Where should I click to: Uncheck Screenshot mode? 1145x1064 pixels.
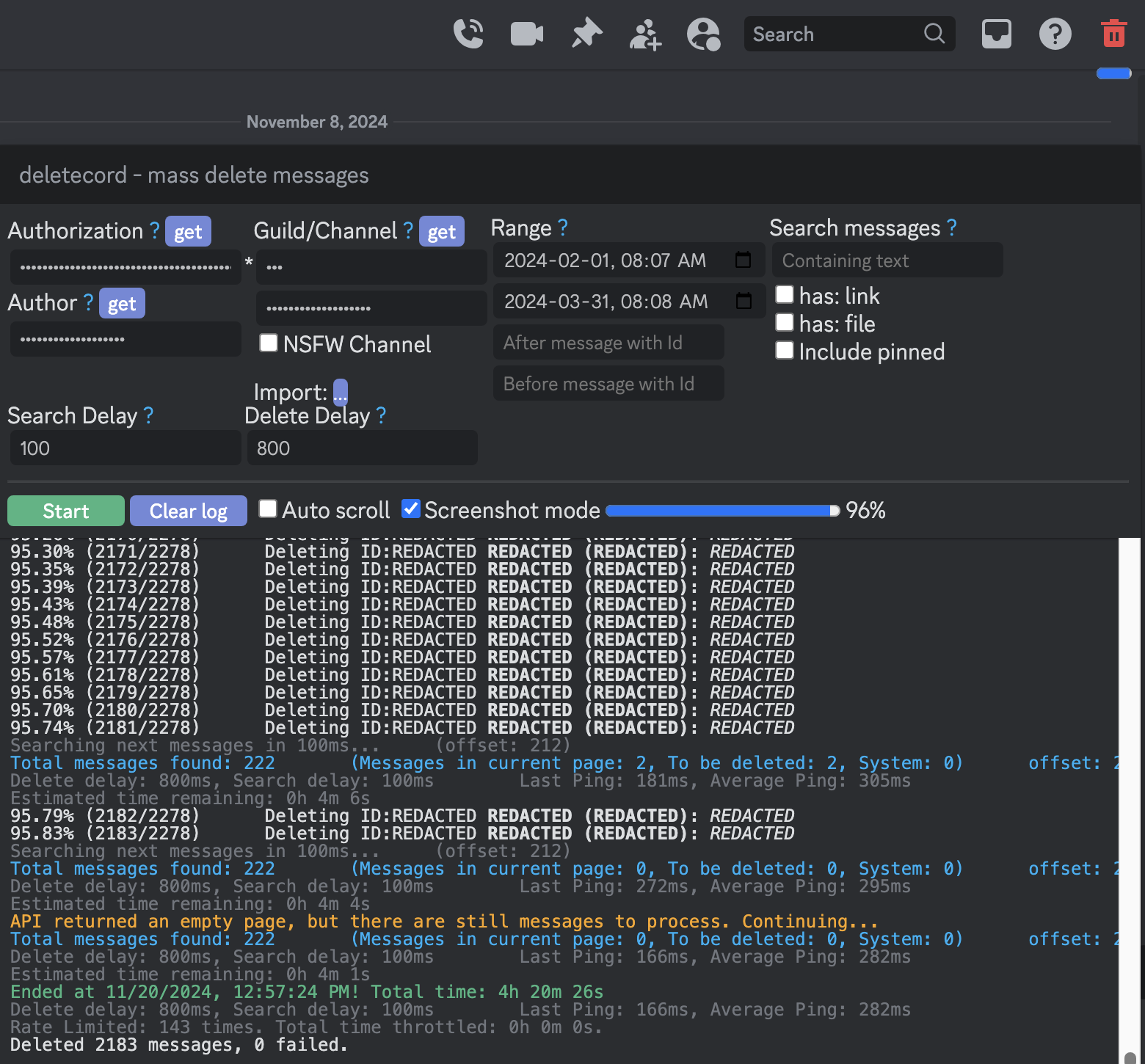coord(411,509)
